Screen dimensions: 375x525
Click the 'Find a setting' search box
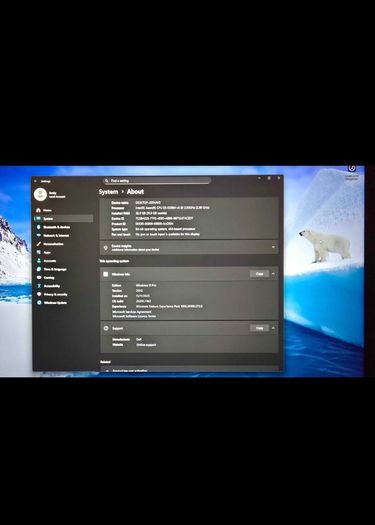(x=157, y=181)
